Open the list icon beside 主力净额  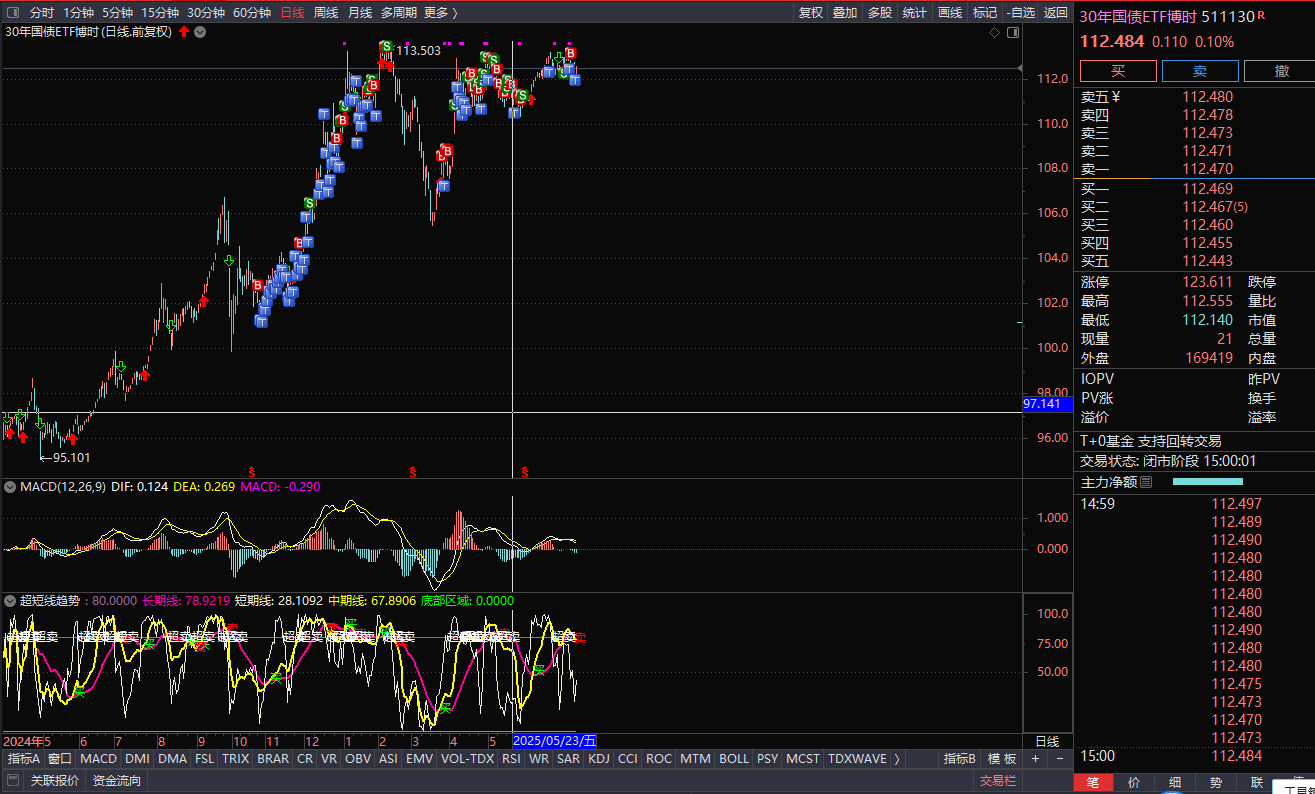pos(1146,482)
